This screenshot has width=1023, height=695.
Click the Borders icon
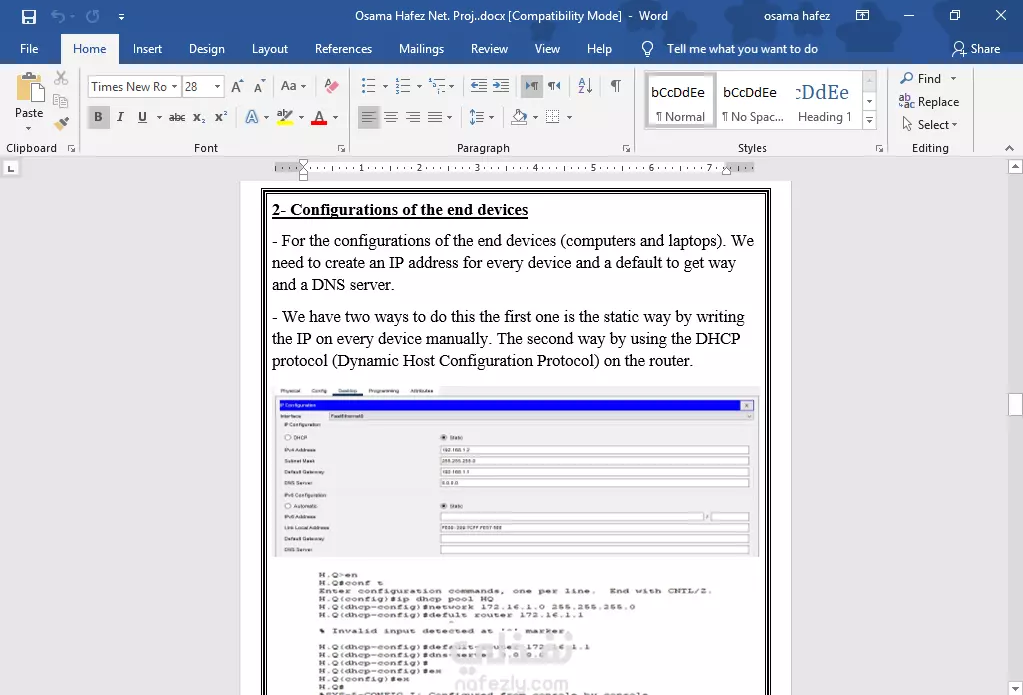click(553, 117)
